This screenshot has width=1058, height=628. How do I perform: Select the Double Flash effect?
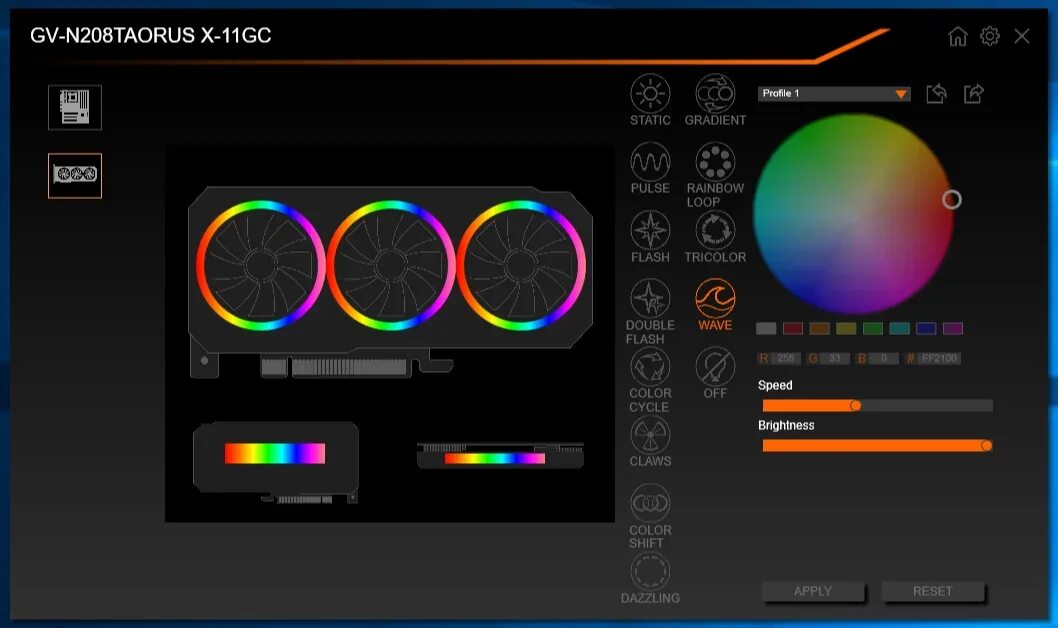coord(650,298)
